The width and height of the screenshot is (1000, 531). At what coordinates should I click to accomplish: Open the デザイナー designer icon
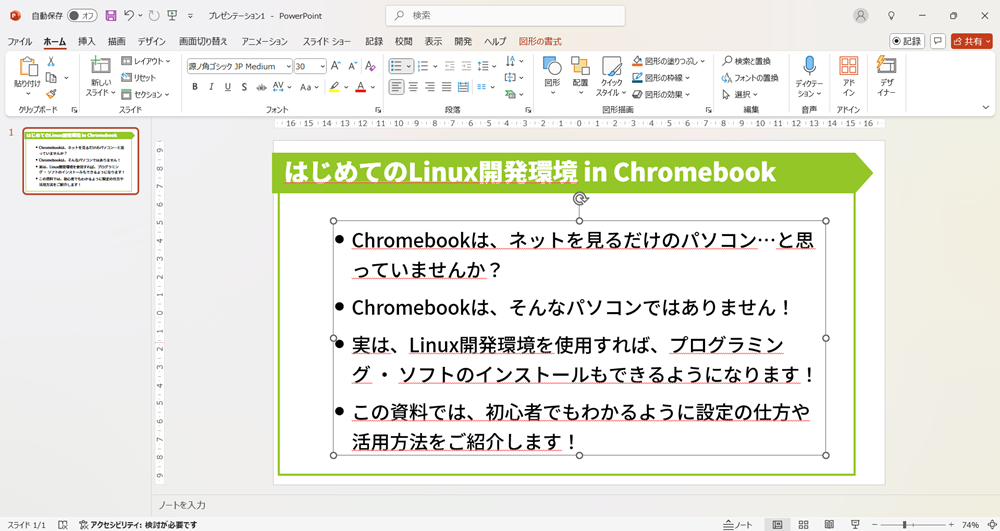point(886,76)
